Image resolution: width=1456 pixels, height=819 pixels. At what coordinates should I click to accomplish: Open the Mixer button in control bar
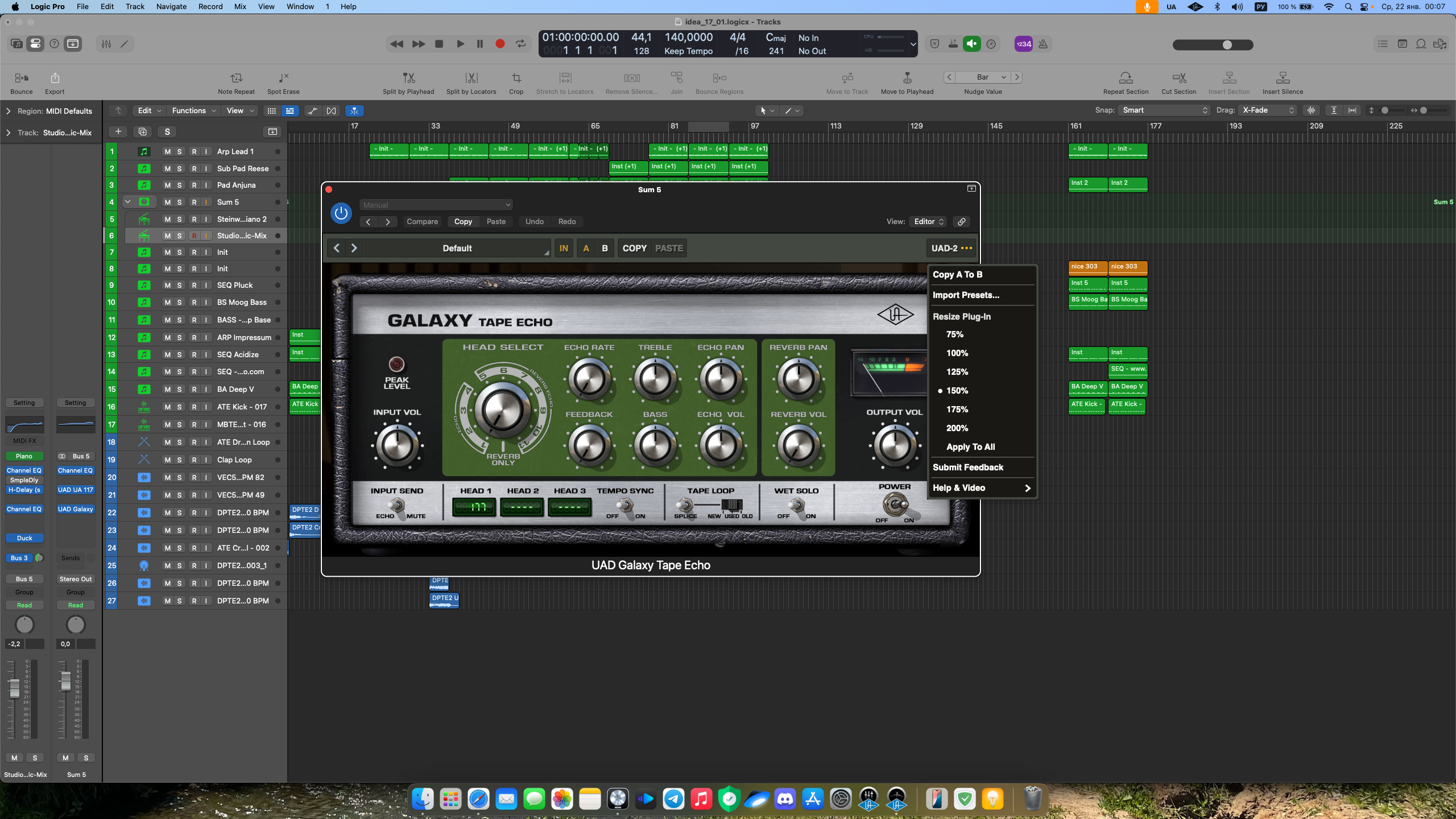(106, 44)
